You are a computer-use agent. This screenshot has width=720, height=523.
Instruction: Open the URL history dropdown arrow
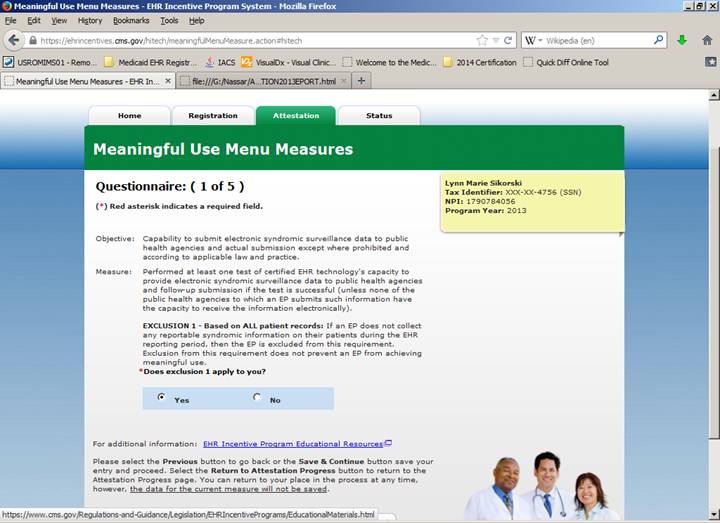(495, 41)
